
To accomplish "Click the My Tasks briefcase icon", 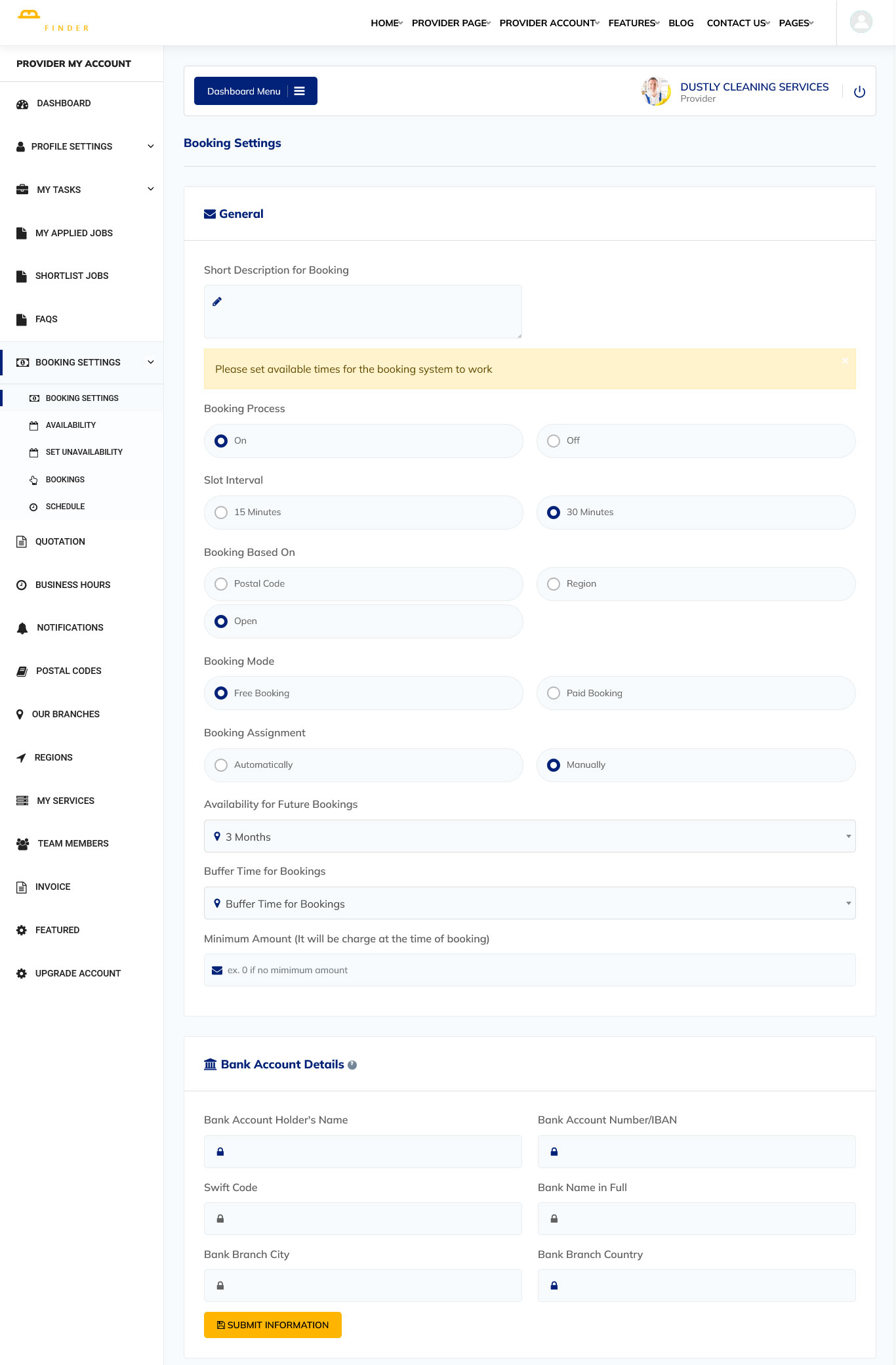I will (22, 190).
